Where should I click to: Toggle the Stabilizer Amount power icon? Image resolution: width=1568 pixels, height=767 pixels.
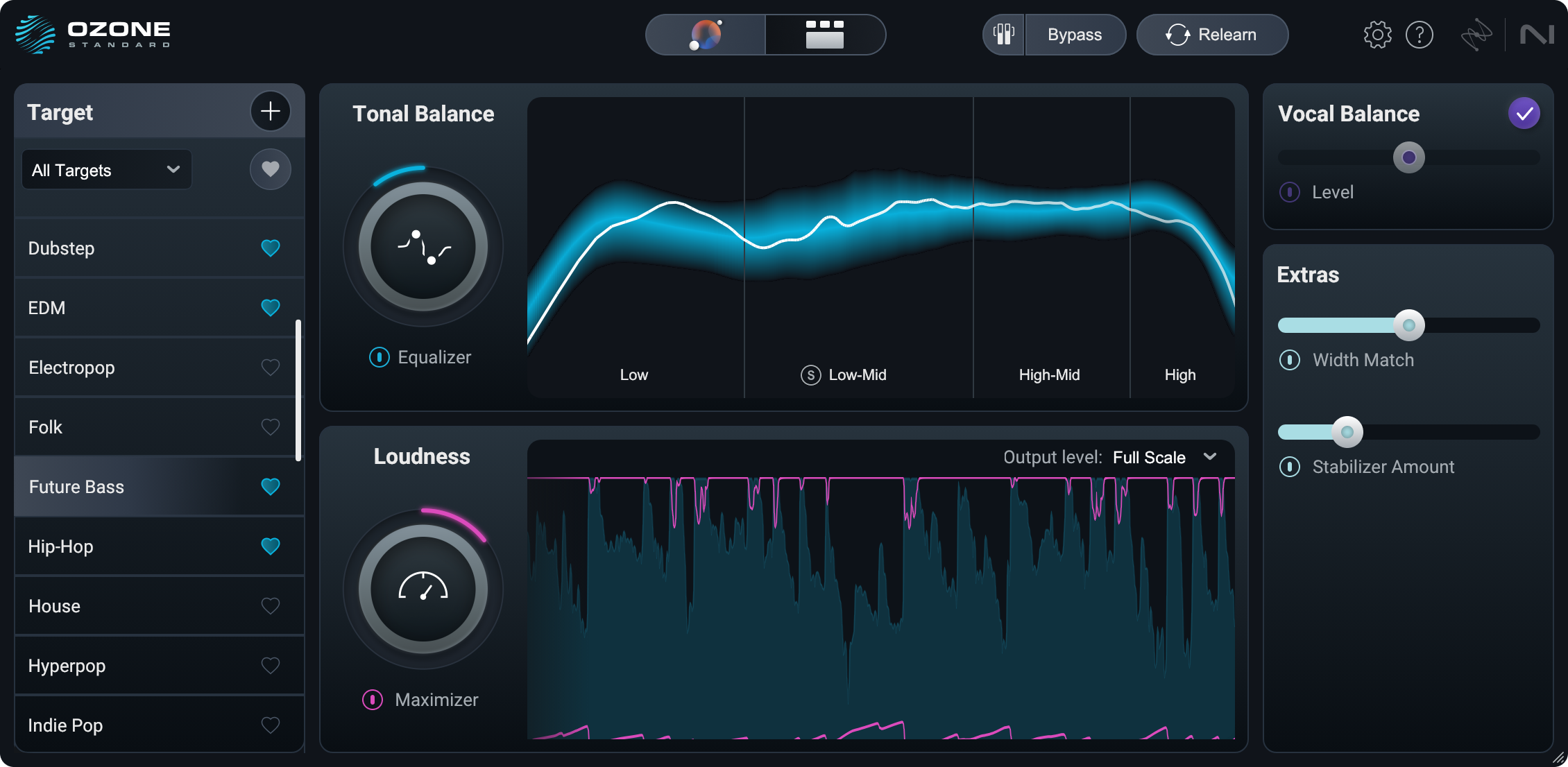1290,467
